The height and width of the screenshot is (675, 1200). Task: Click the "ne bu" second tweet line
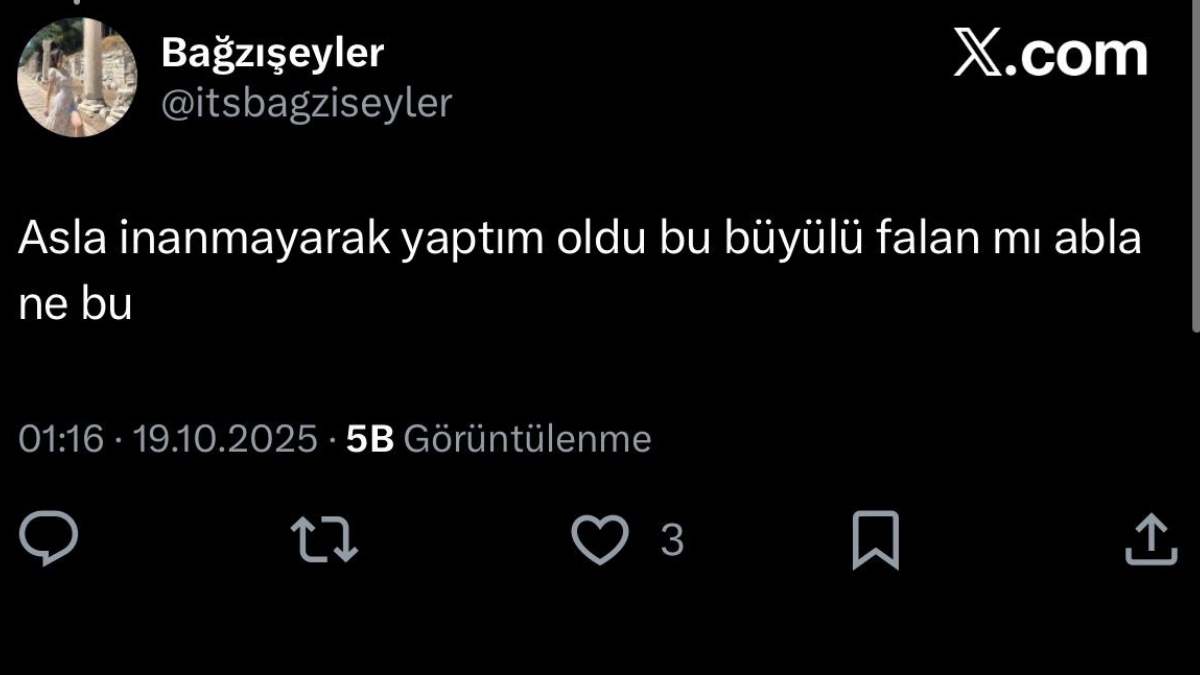[x=75, y=304]
